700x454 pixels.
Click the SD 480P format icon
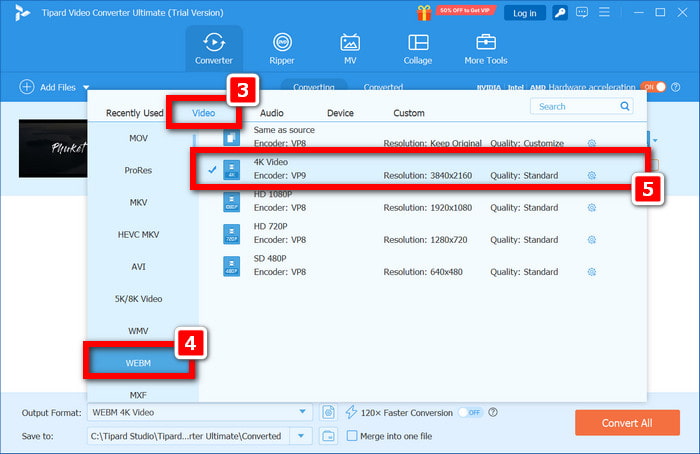tap(231, 266)
